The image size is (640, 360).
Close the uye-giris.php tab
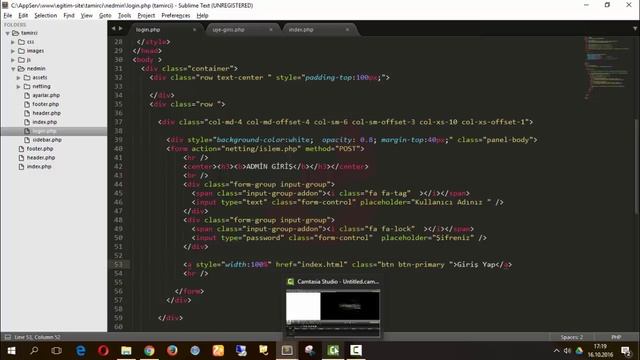[x=271, y=29]
